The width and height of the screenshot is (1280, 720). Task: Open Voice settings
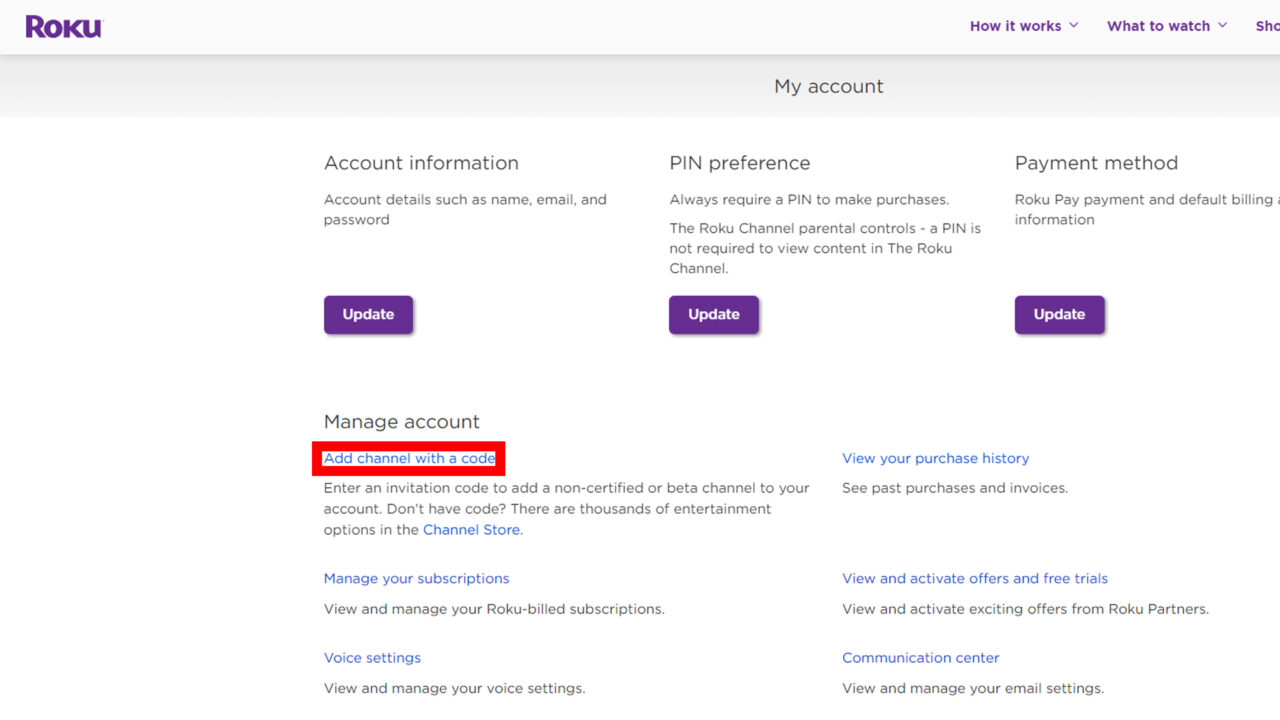point(372,657)
